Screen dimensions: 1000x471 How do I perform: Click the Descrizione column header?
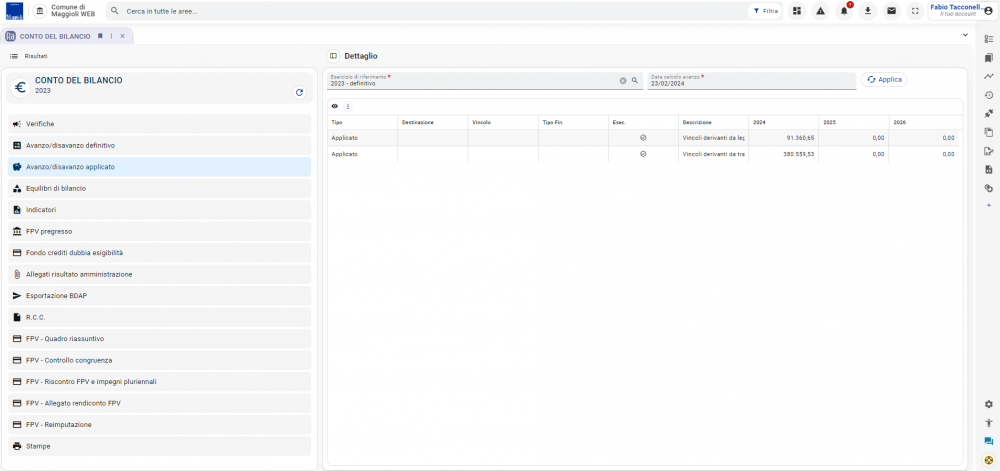point(713,122)
